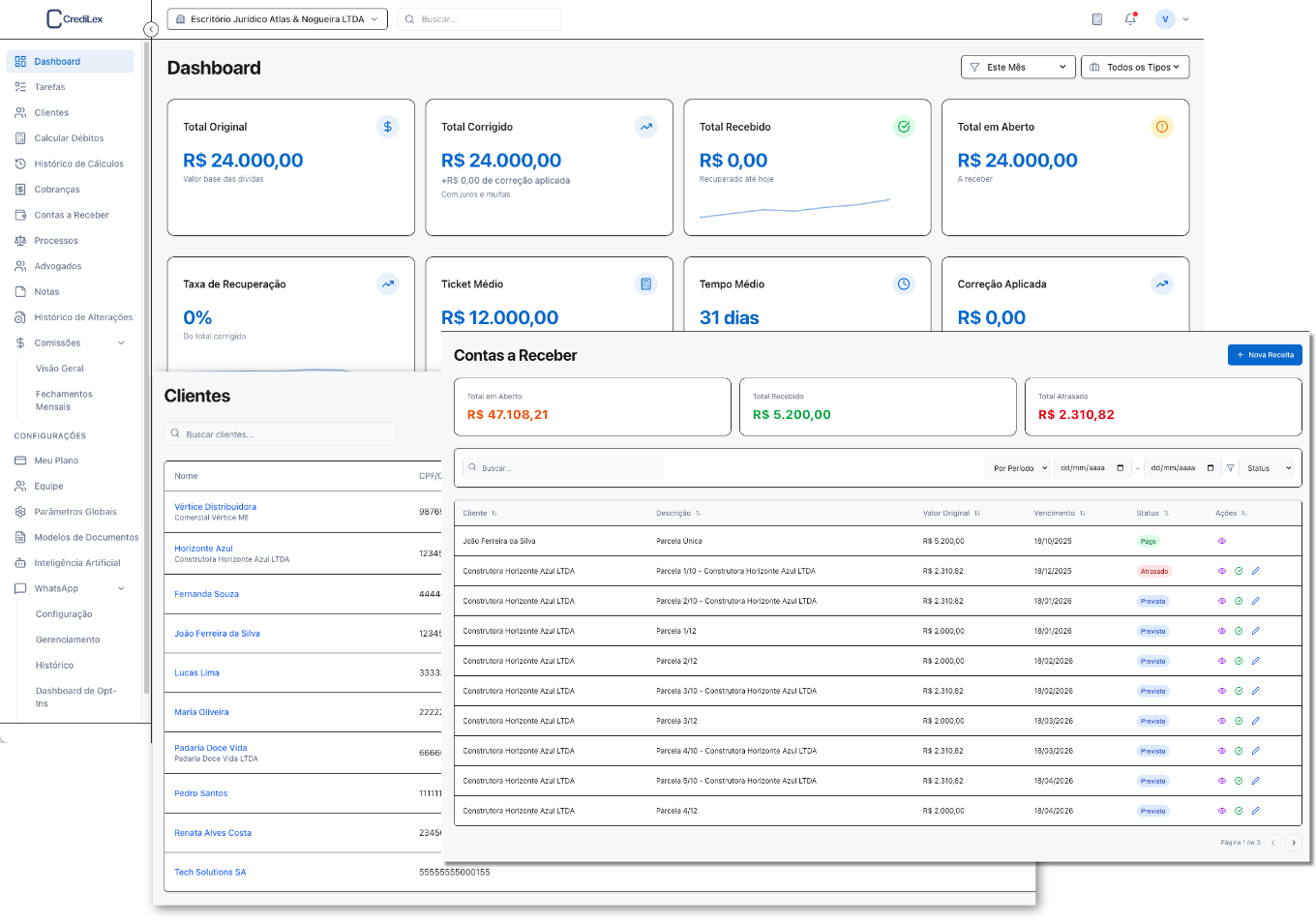Open notifications via the bell icon
The image size is (1316, 922).
(x=1129, y=18)
